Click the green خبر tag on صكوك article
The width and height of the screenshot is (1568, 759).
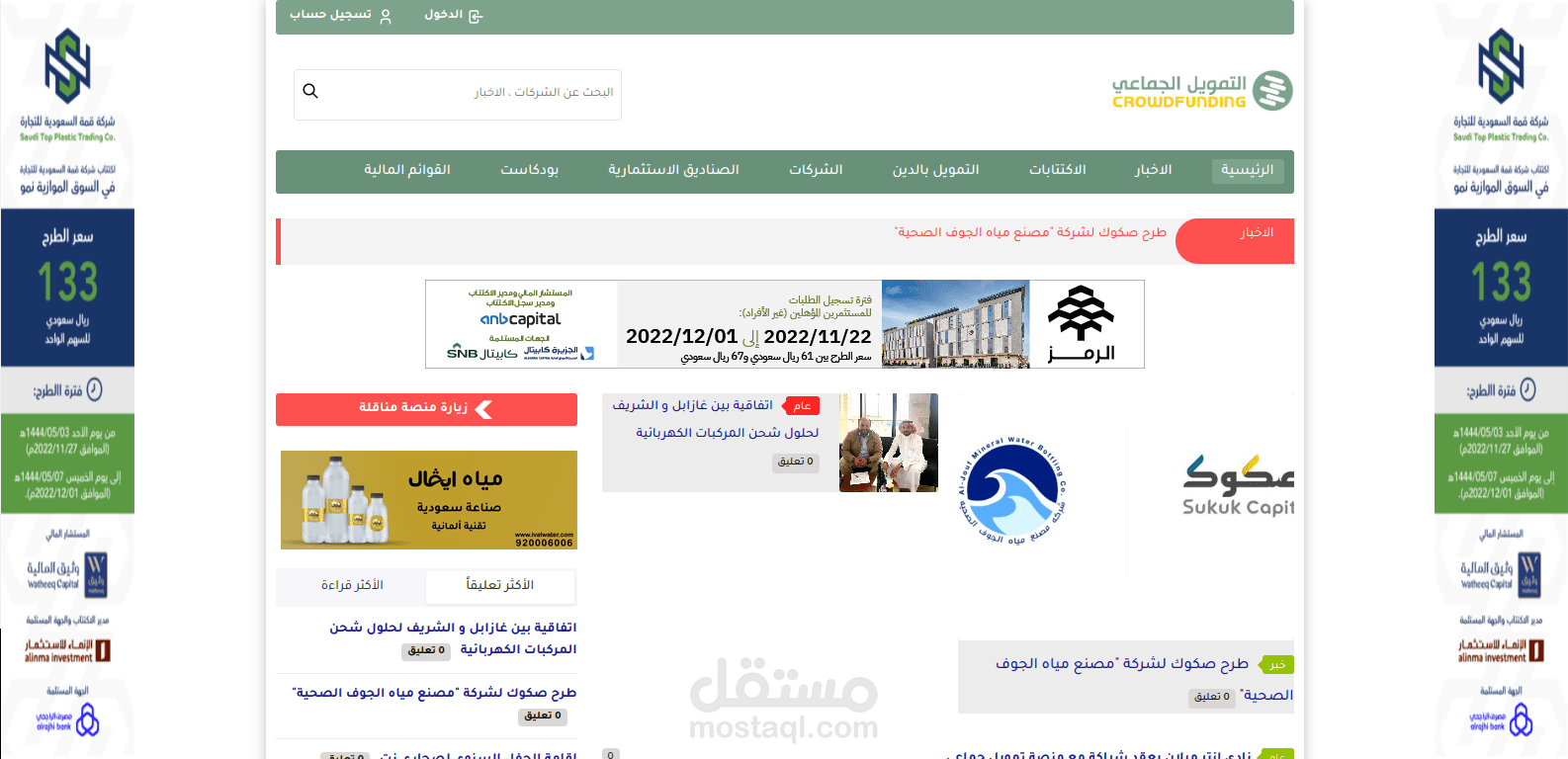pyautogui.click(x=1277, y=665)
